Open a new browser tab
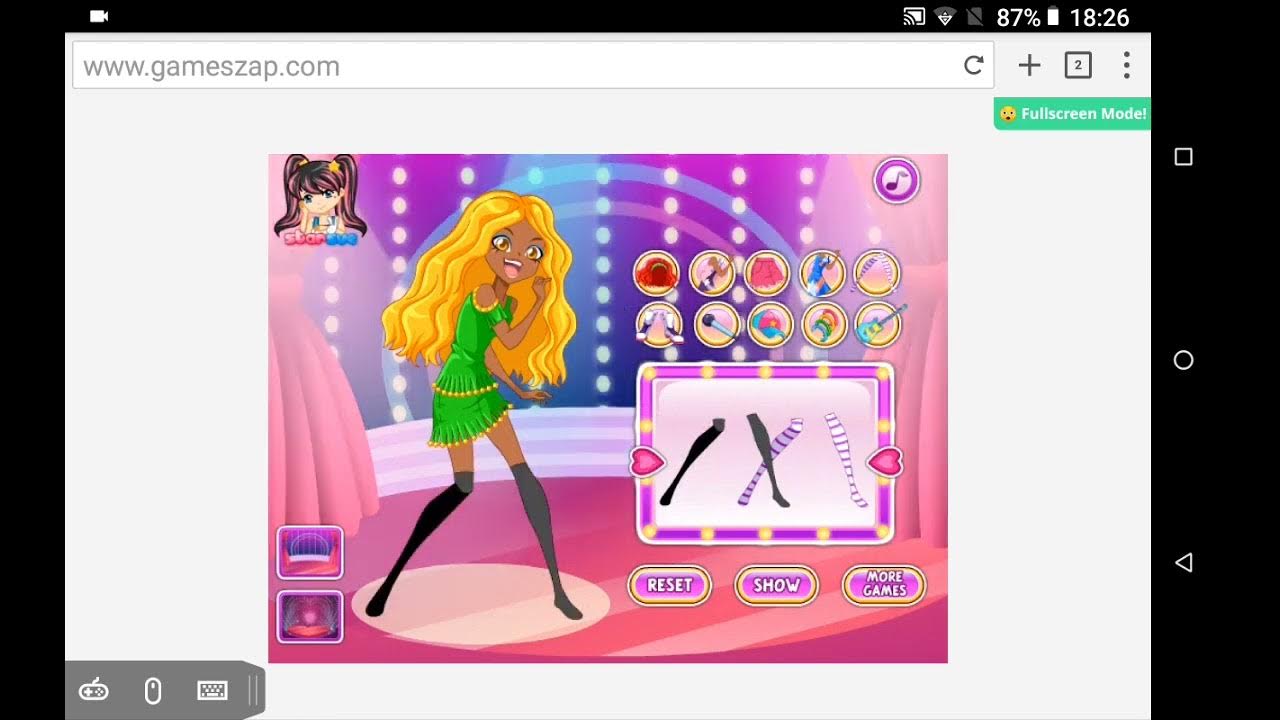This screenshot has width=1280, height=720. (1029, 66)
